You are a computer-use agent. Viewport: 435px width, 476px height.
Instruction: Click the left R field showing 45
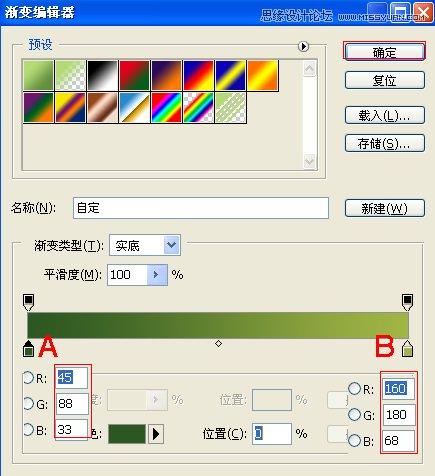[x=72, y=378]
